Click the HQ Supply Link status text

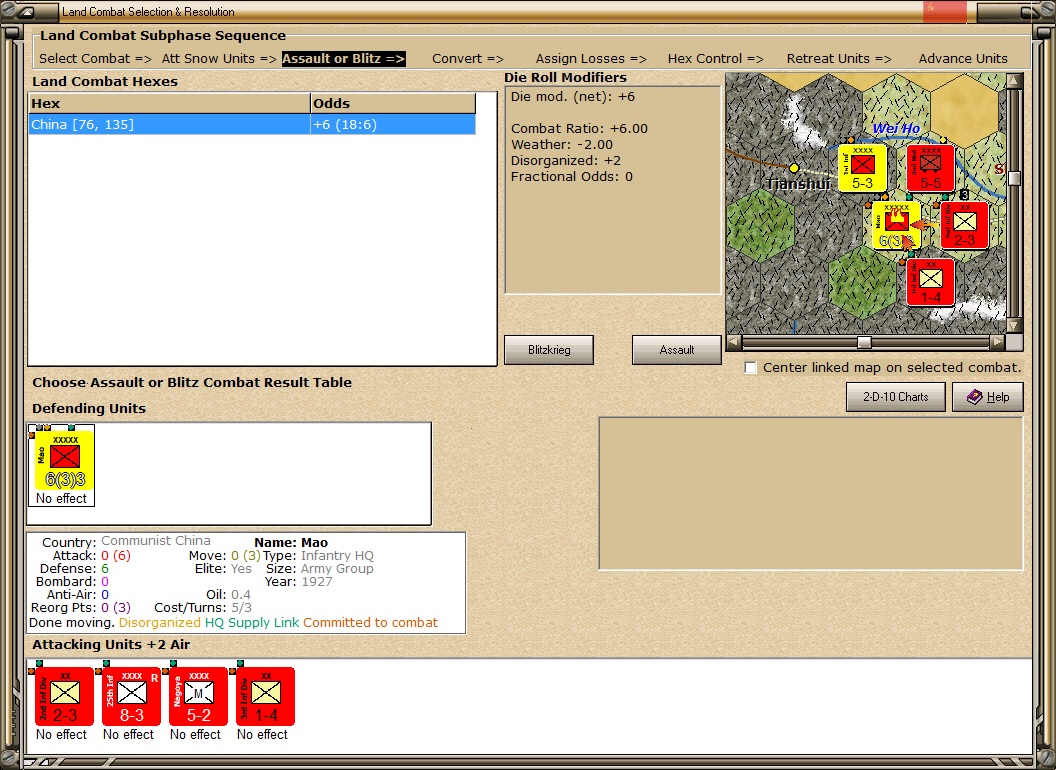(x=252, y=622)
